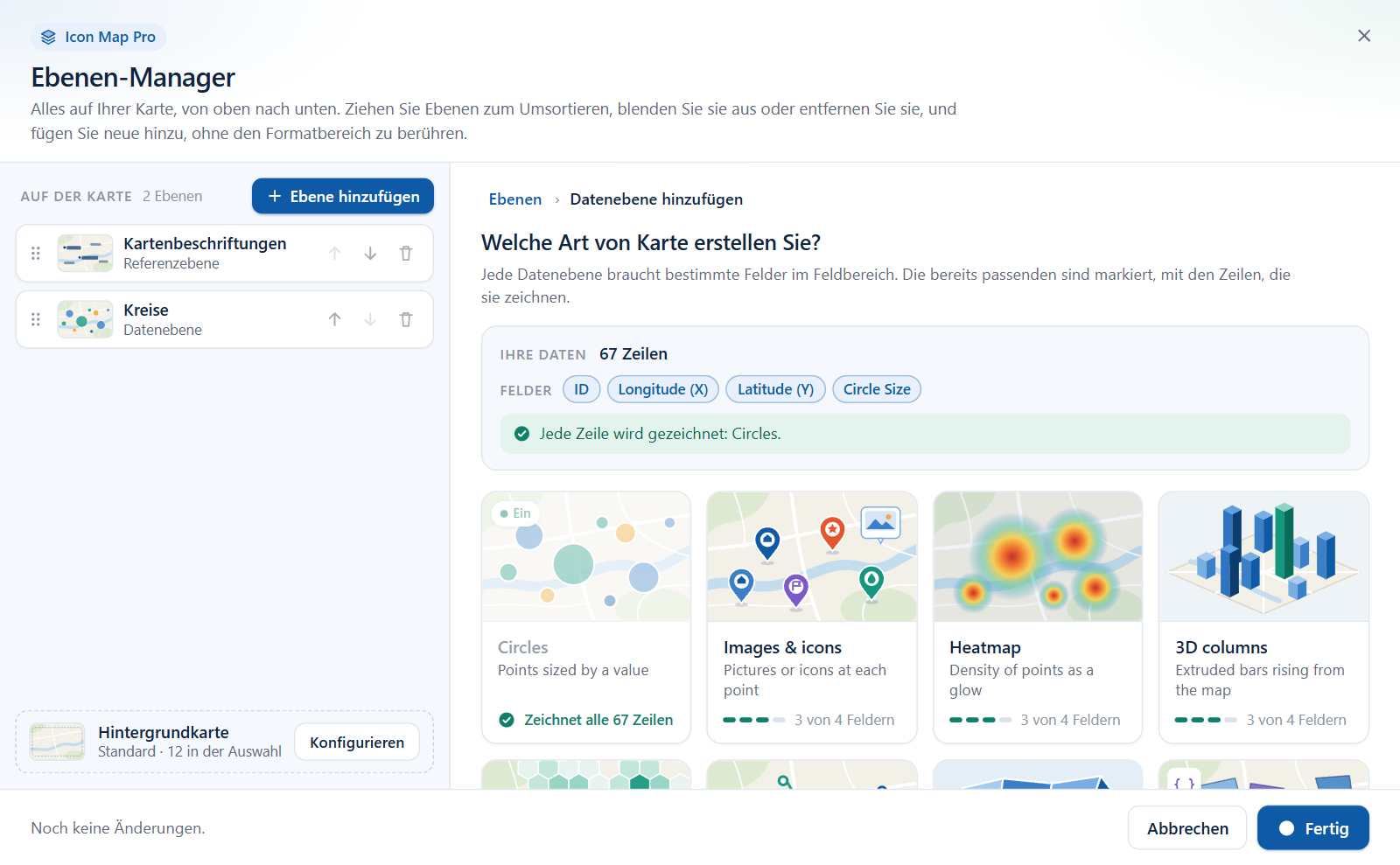Click '2 Ebenen' count label

(x=172, y=197)
